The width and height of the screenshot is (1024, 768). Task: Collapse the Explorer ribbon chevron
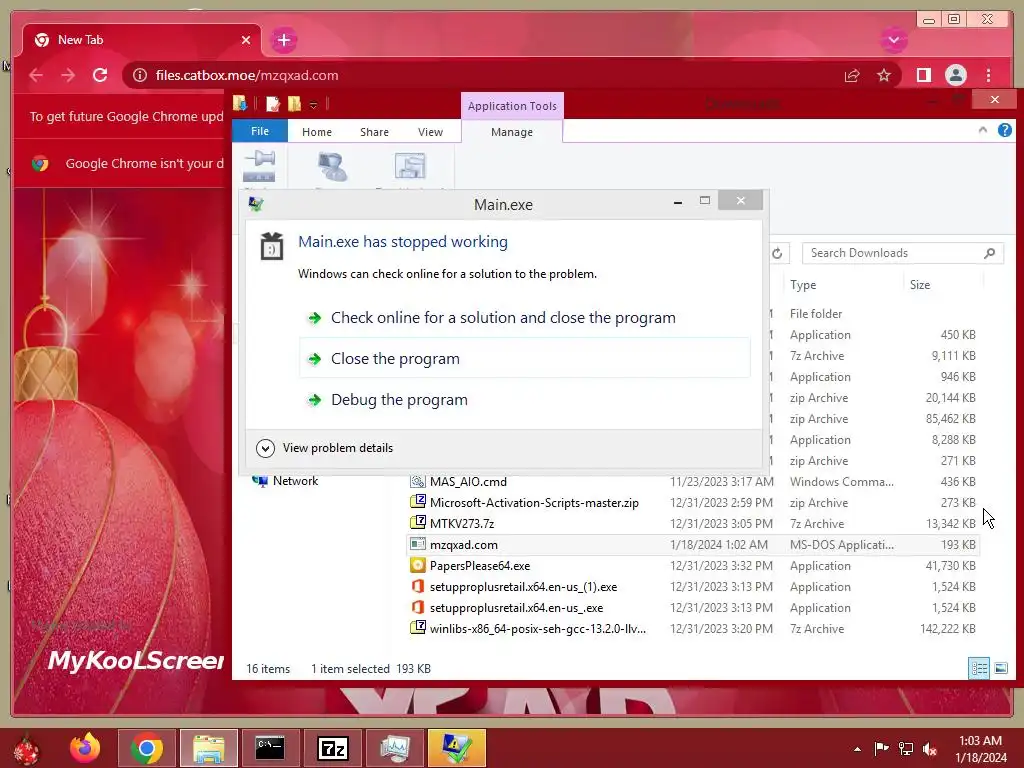click(983, 130)
